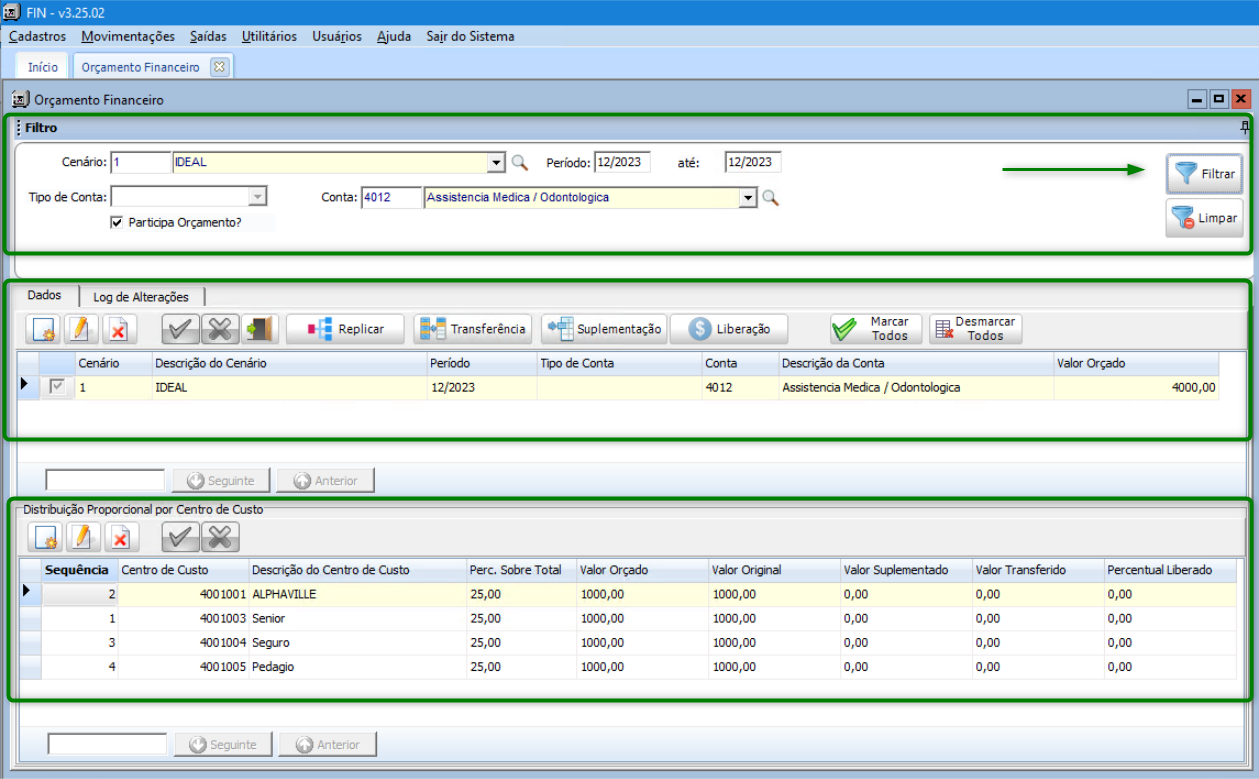Click the exit door icon in Dados toolbar
The height and width of the screenshot is (779, 1259).
[260, 329]
